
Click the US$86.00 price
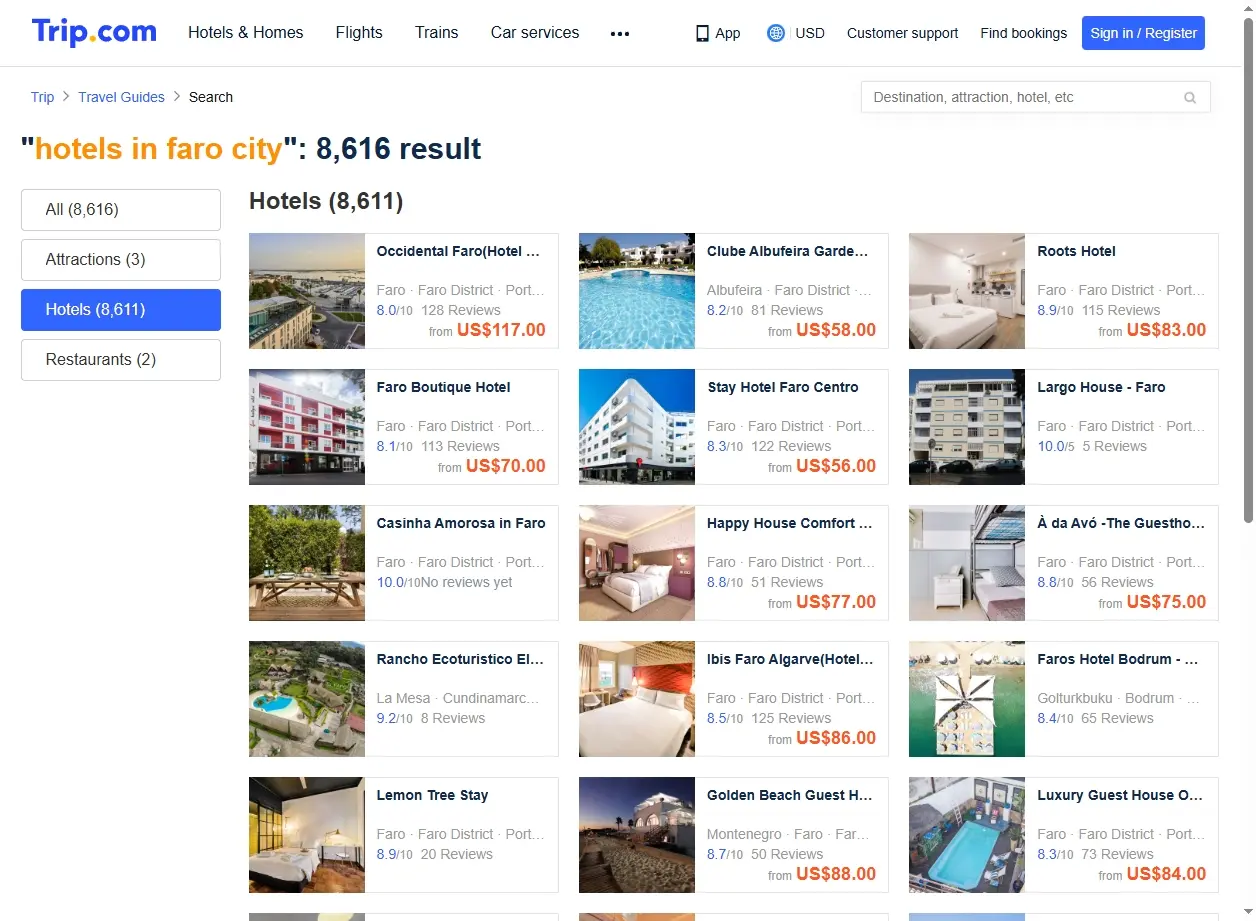[x=836, y=738]
